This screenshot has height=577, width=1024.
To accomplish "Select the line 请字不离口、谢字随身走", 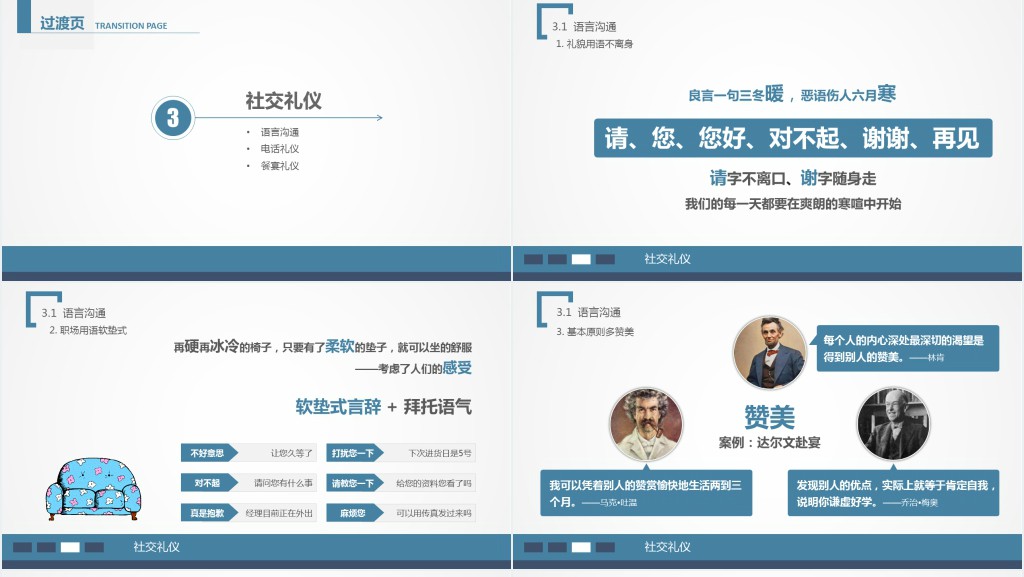I will click(x=793, y=178).
